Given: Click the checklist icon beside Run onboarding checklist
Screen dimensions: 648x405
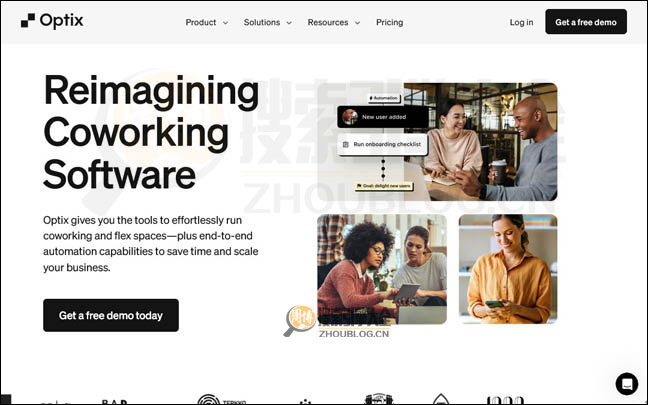Looking at the screenshot, I should tap(345, 144).
